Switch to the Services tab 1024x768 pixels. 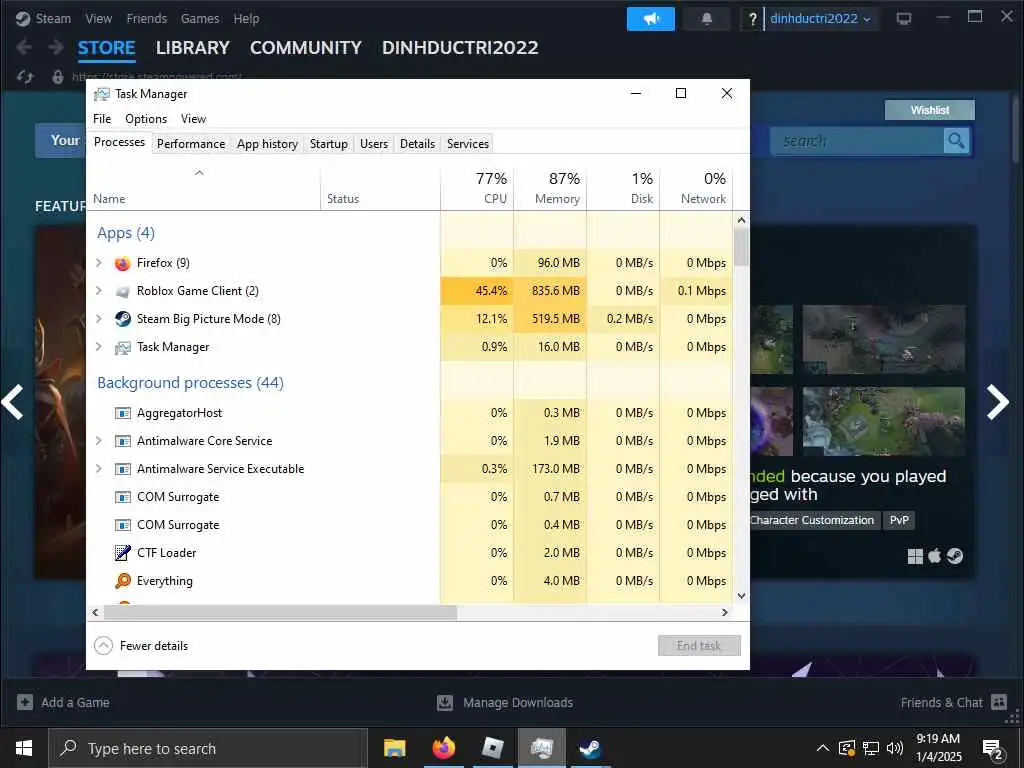point(468,144)
